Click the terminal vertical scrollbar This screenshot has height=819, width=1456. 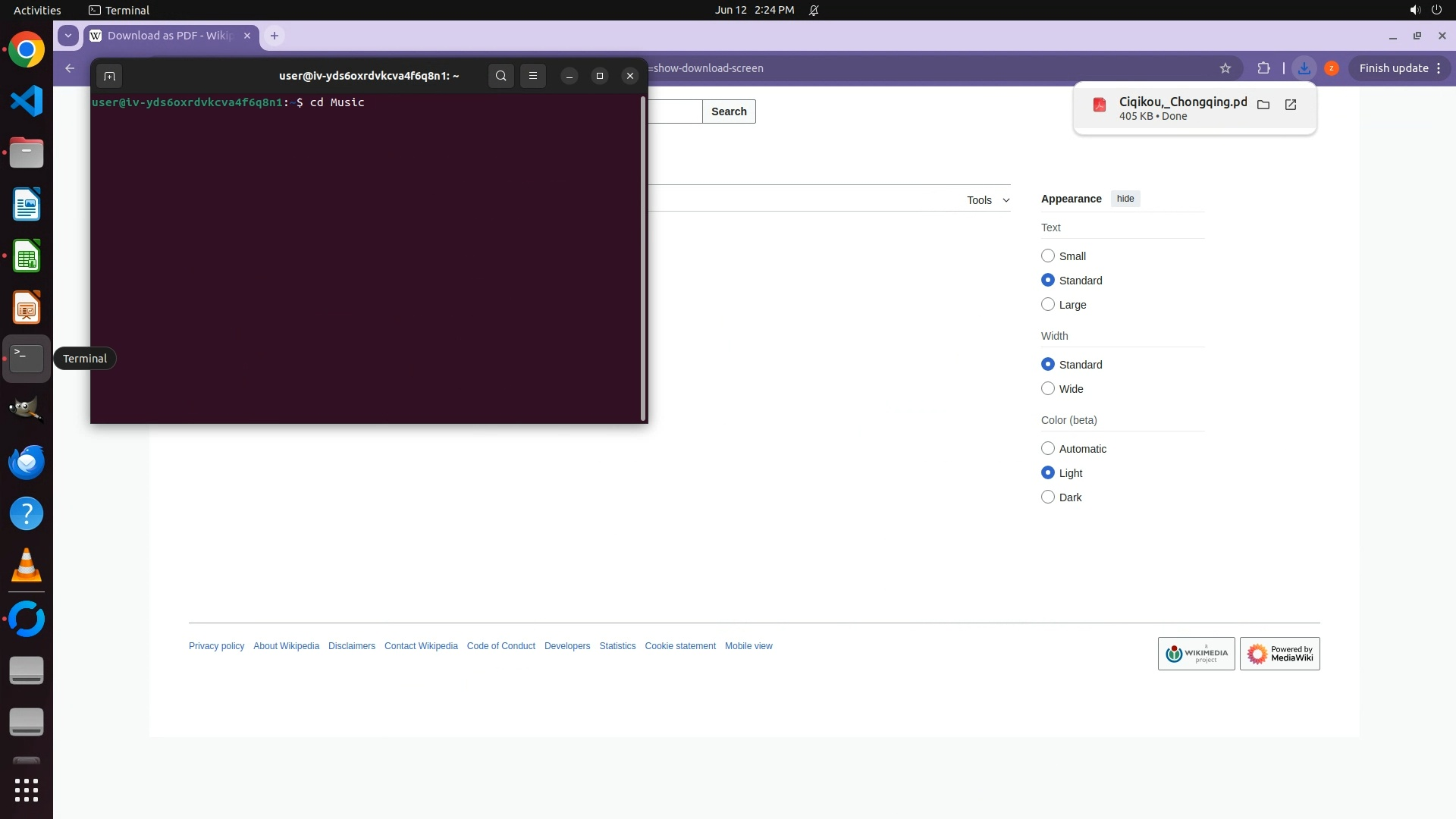644,258
